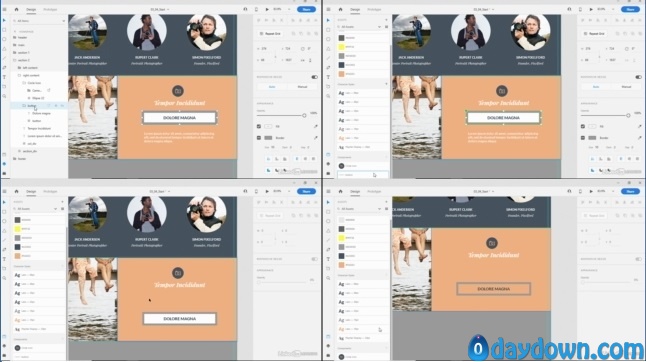Uncheck Border in the layers-panel window

tap(259, 138)
